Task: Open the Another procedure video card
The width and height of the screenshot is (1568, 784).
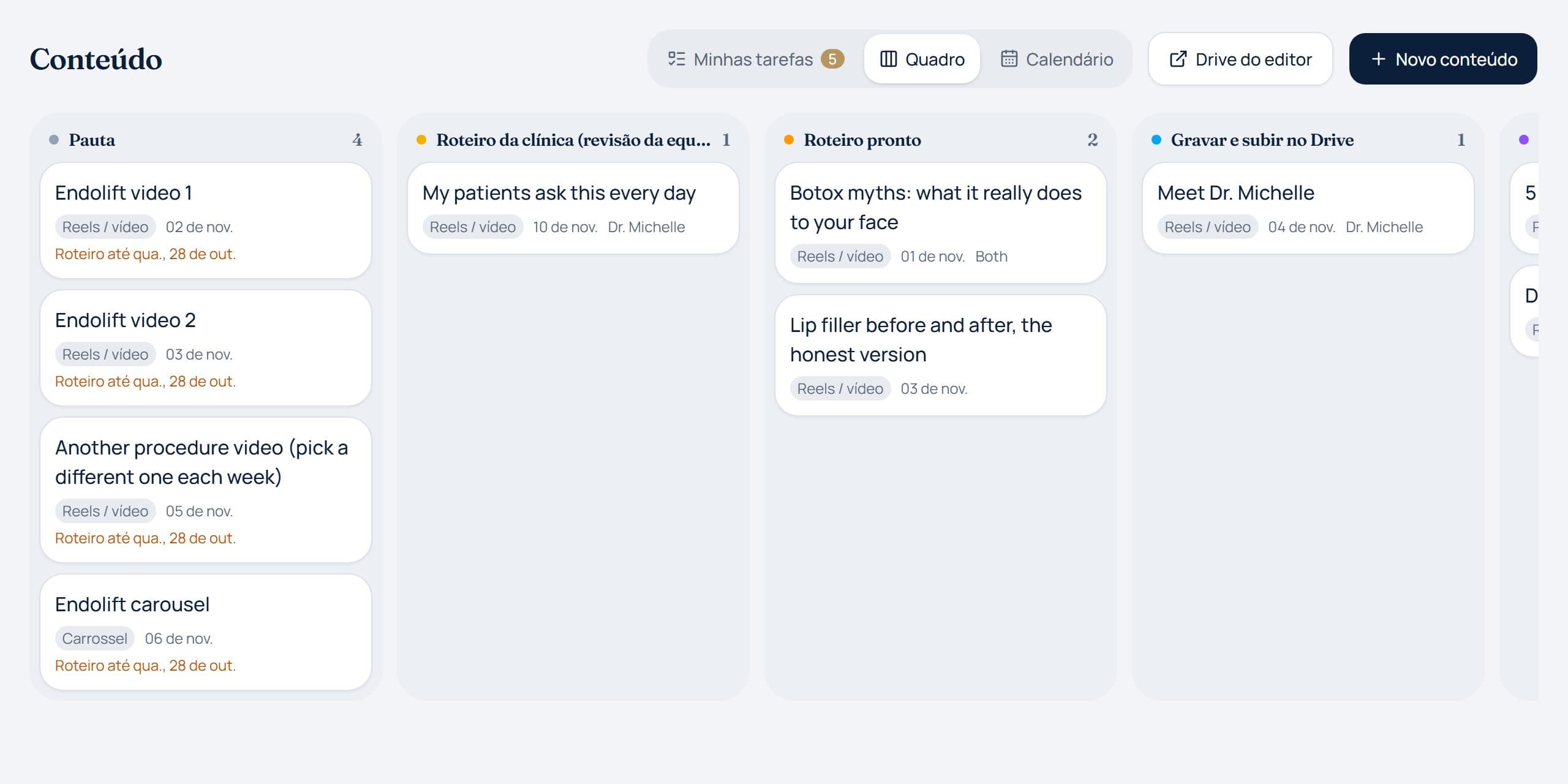Action: pyautogui.click(x=206, y=490)
